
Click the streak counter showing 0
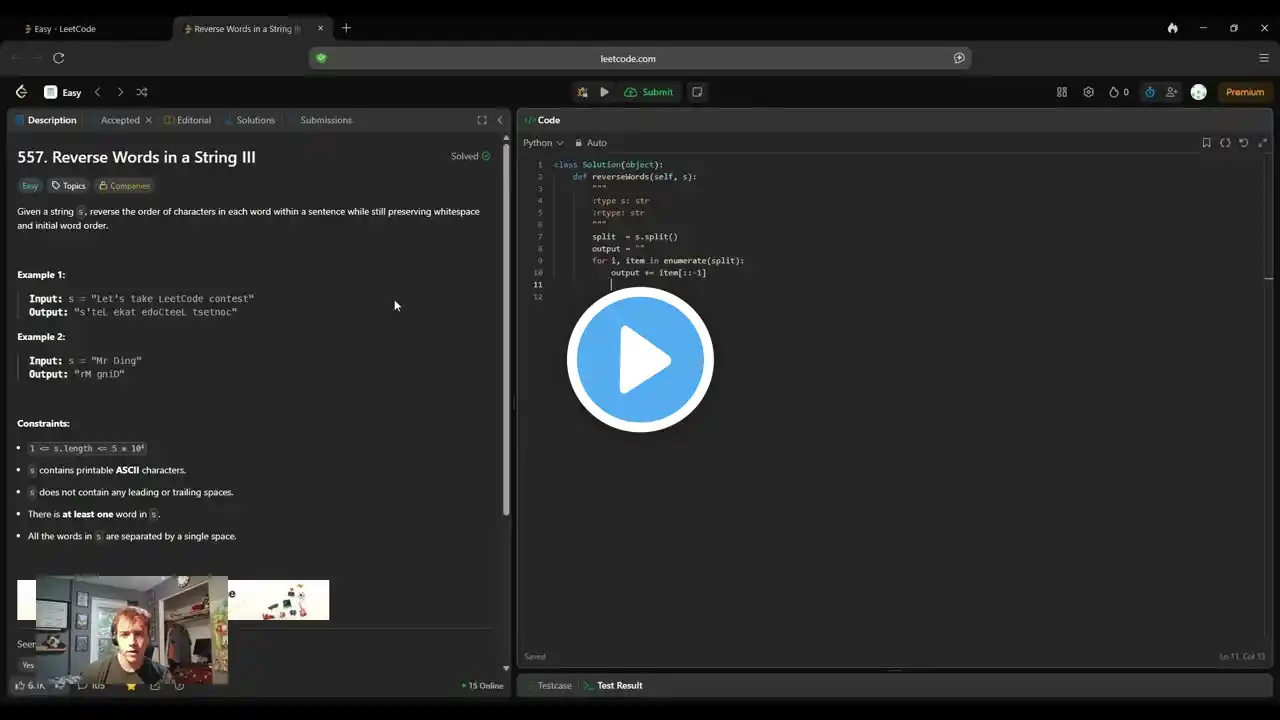[x=1118, y=92]
